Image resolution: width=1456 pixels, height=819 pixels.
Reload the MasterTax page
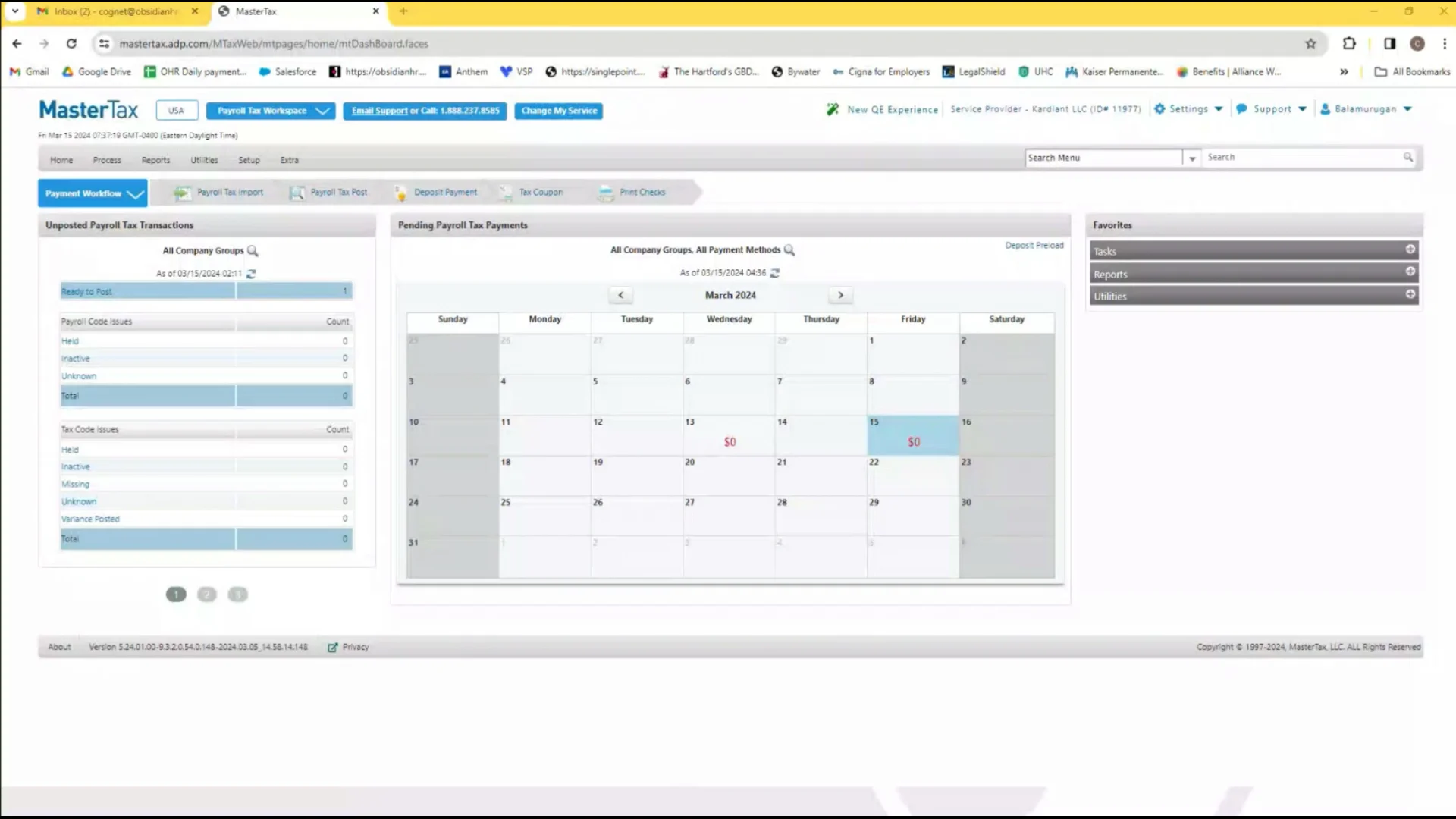[x=71, y=44]
